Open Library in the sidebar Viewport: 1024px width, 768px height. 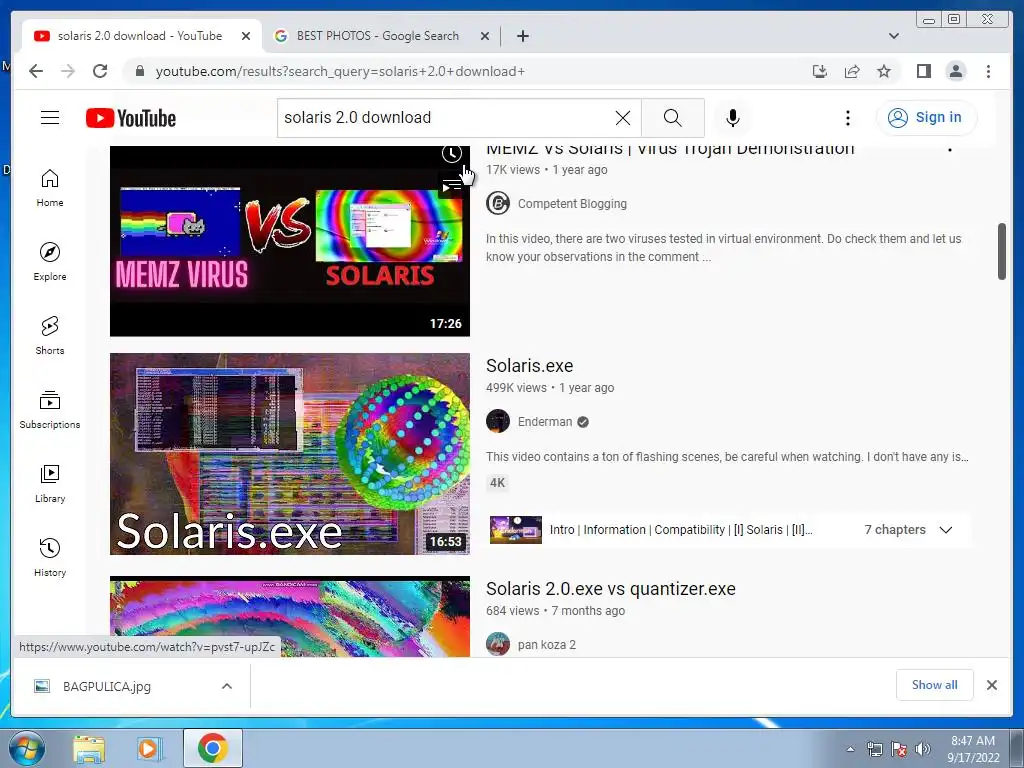50,483
